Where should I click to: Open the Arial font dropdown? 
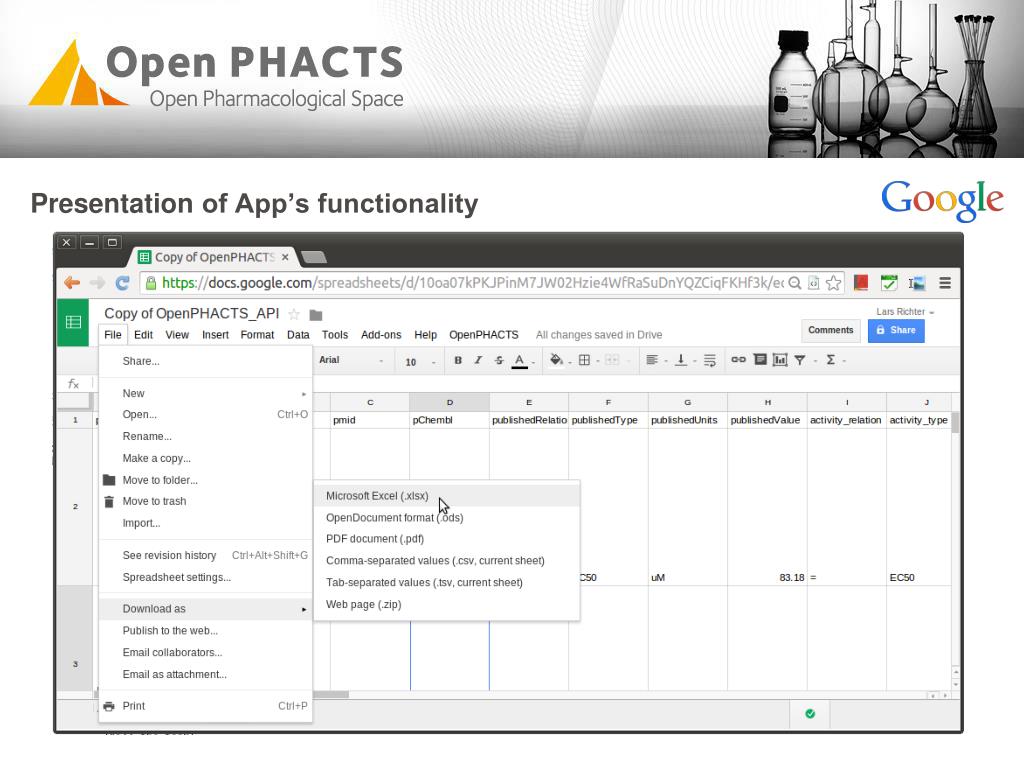pos(351,360)
